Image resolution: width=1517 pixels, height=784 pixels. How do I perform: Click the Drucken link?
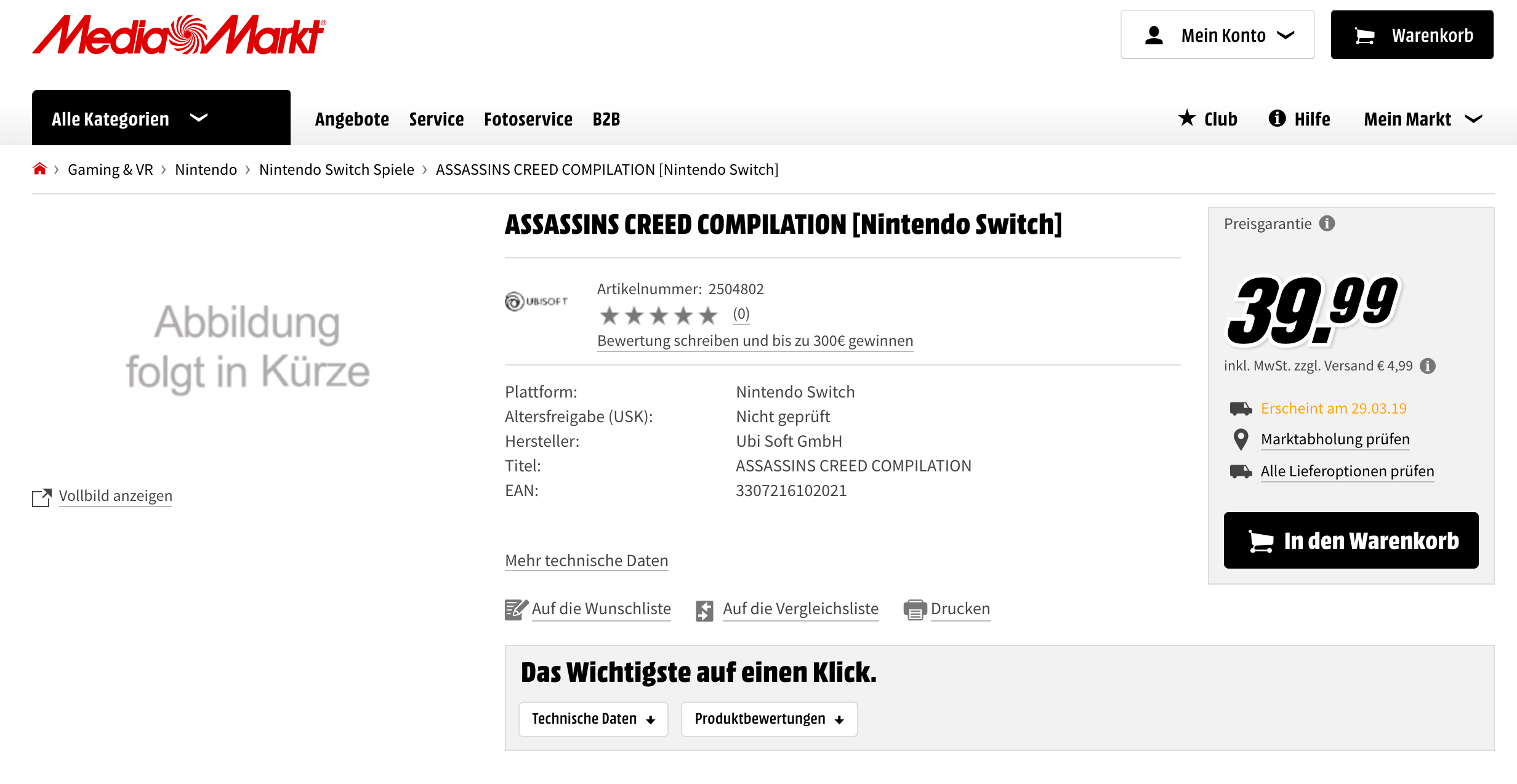click(x=960, y=609)
